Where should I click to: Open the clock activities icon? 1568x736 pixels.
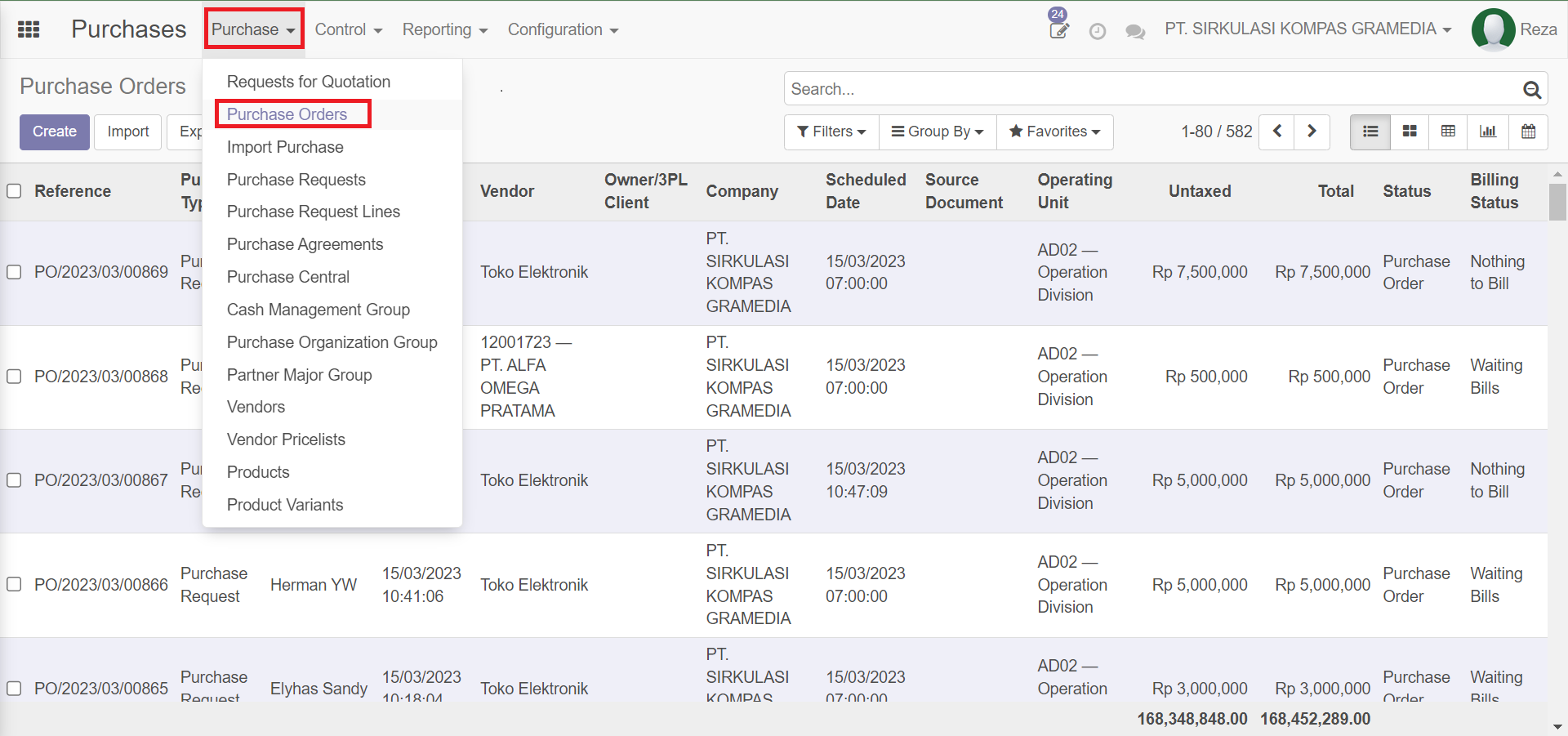pyautogui.click(x=1098, y=31)
